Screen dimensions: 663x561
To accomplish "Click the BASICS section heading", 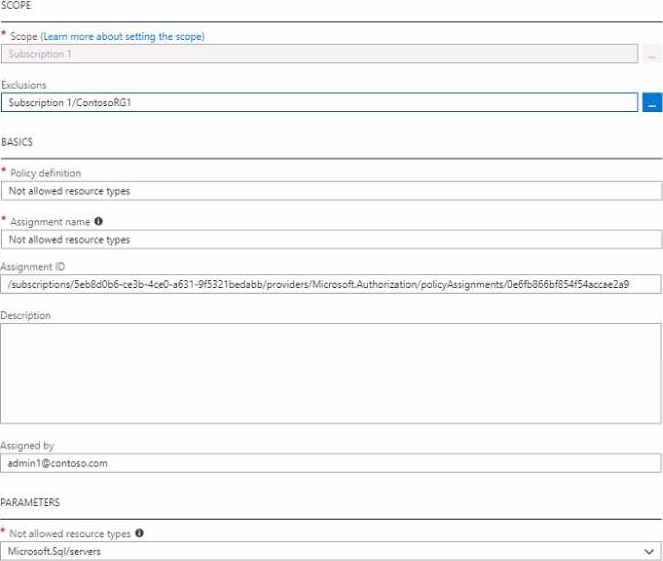I will pos(17,142).
